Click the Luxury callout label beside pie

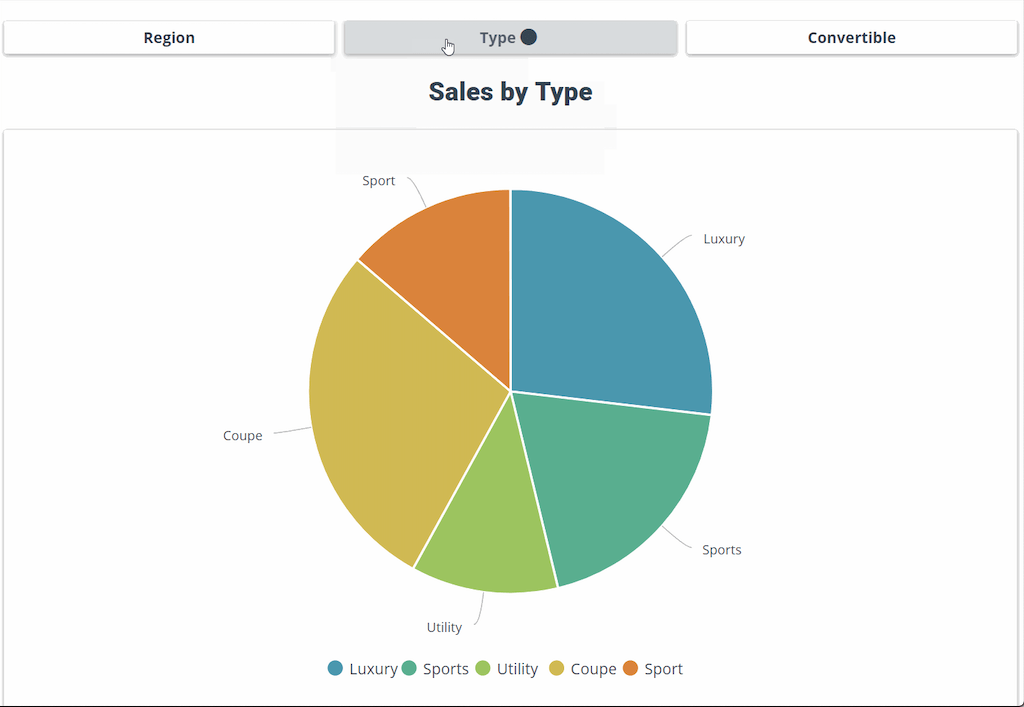724,239
